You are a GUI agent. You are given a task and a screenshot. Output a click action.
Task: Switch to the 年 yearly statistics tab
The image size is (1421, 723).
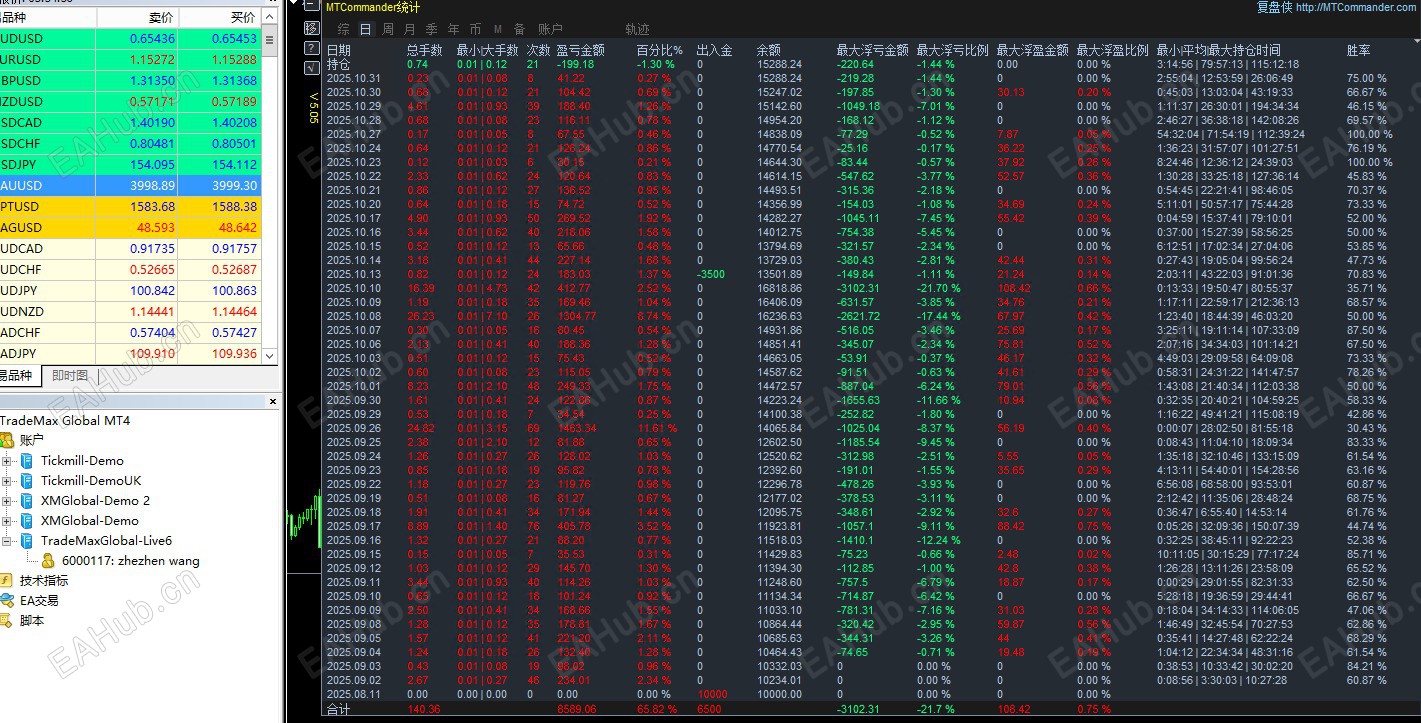point(454,30)
